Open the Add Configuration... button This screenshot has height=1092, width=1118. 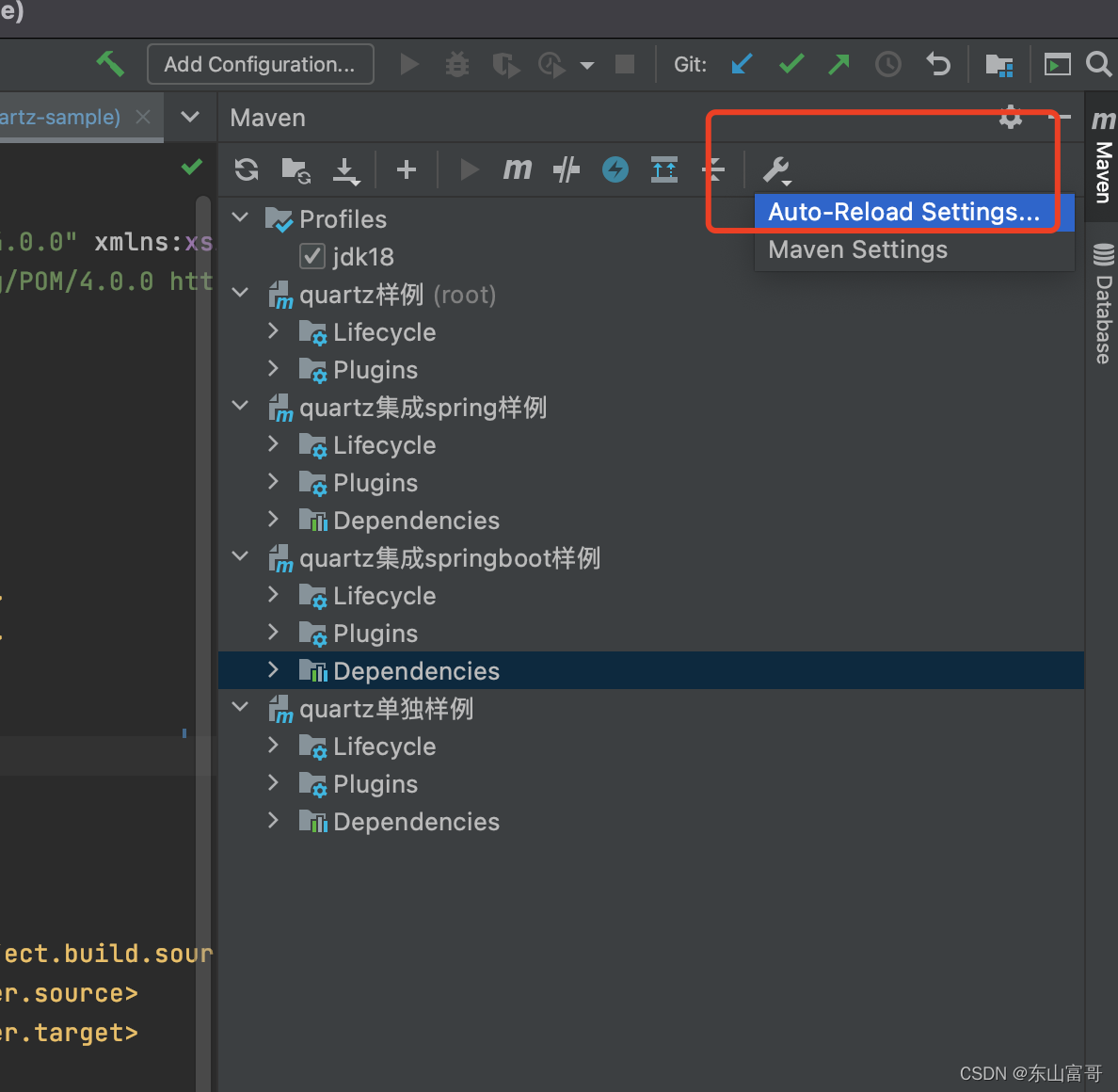point(261,64)
